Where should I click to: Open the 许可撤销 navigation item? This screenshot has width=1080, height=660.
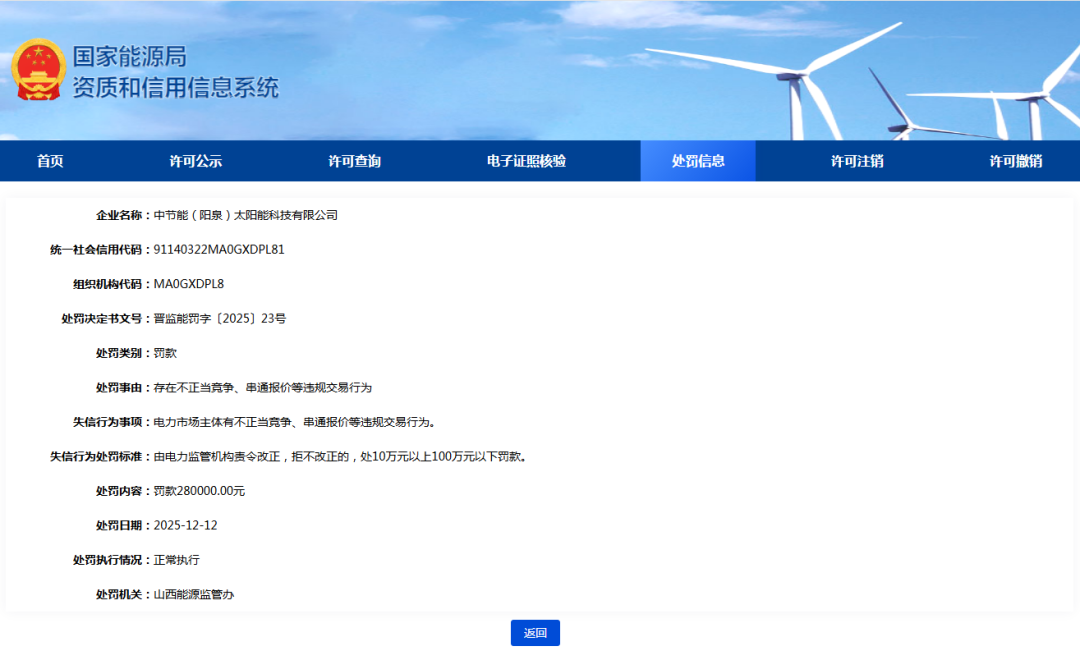coord(1015,161)
